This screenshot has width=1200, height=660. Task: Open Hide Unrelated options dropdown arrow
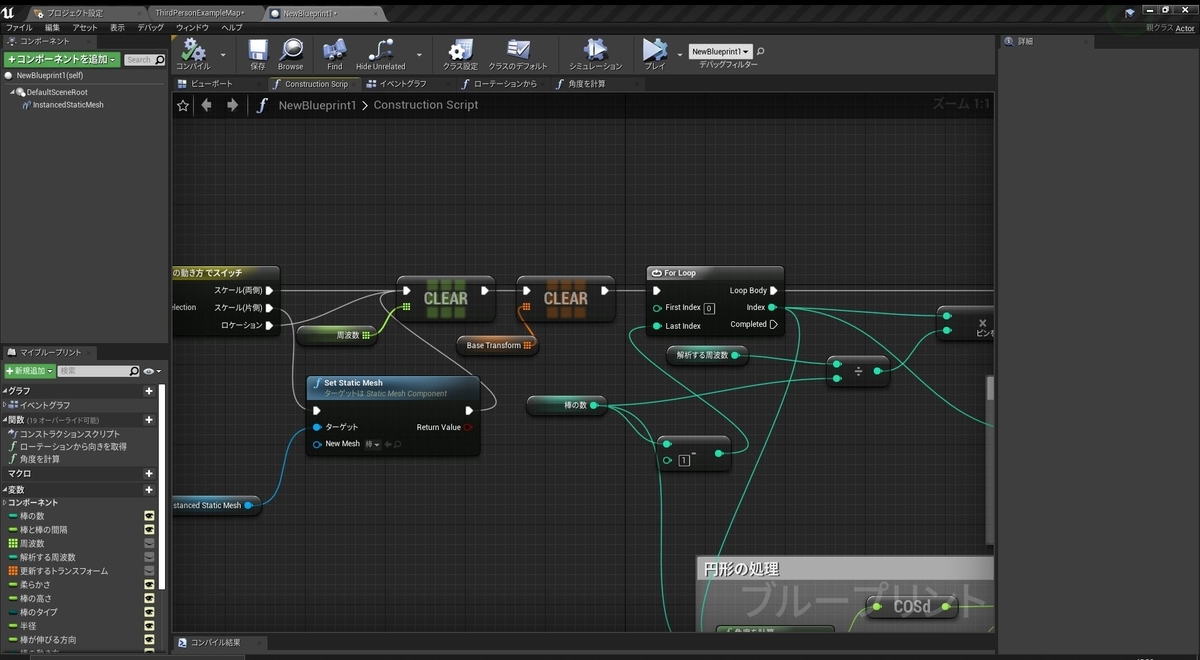tap(418, 54)
